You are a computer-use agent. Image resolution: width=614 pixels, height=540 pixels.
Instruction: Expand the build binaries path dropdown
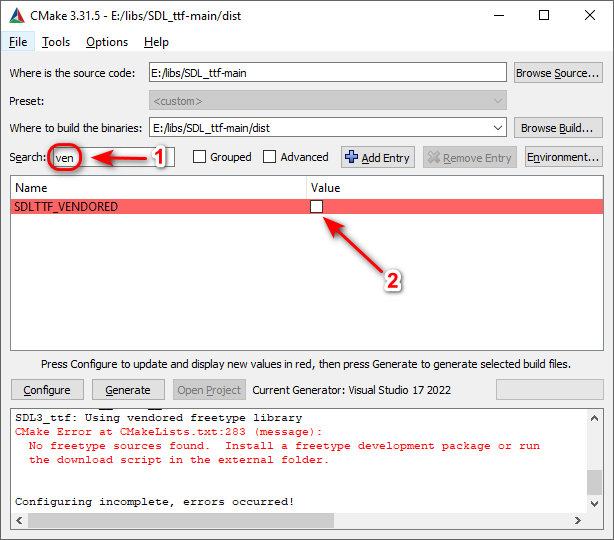click(x=498, y=128)
